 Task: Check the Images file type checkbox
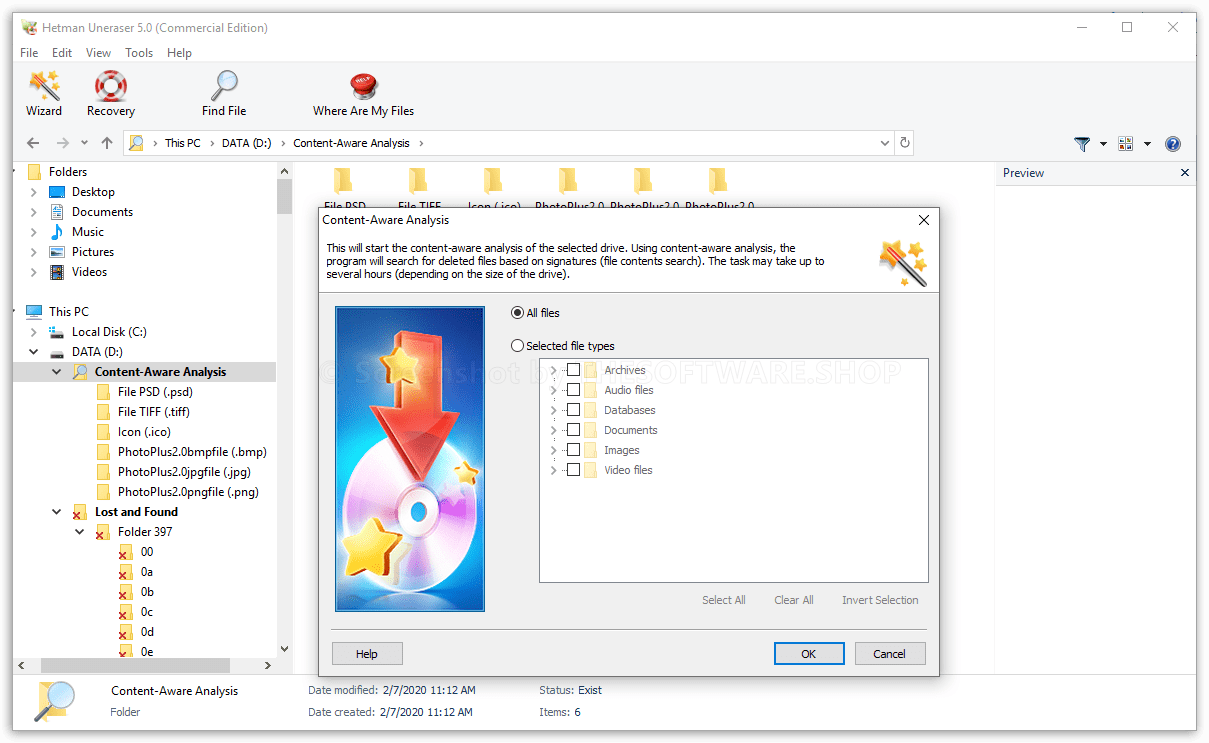tap(573, 450)
